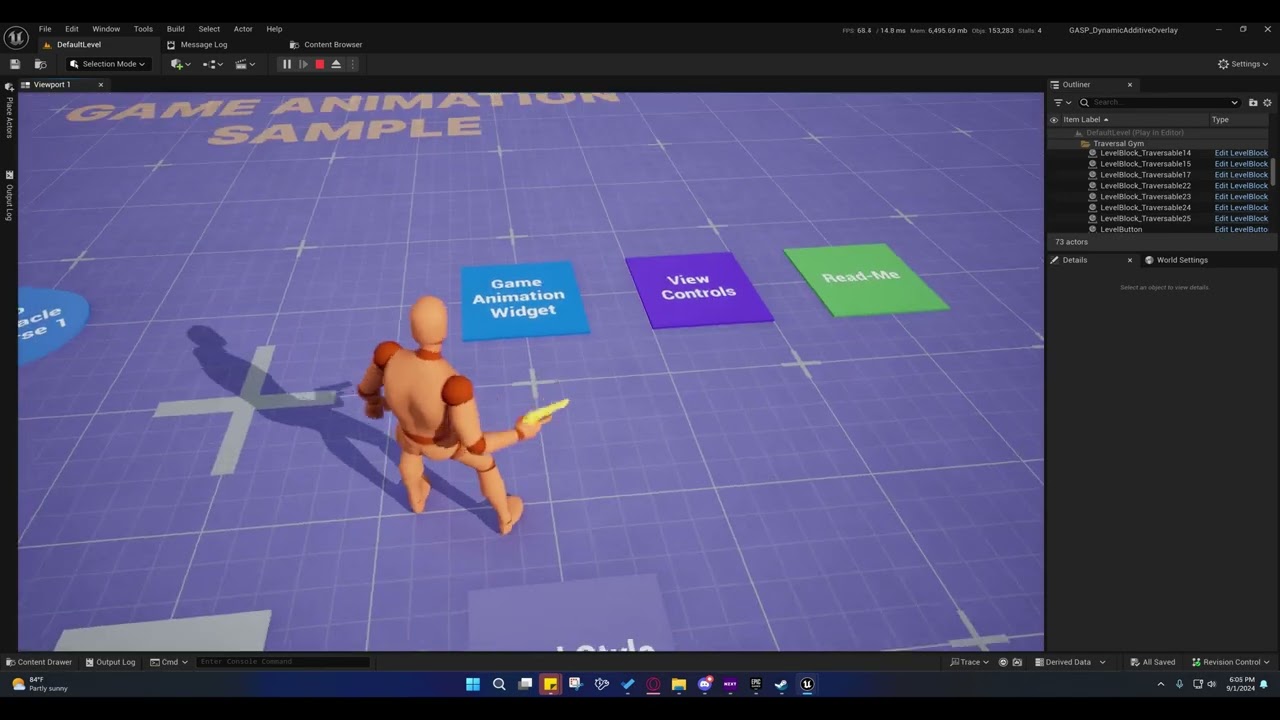This screenshot has width=1280, height=720.
Task: Close the Viewport 1 tab
Action: pos(100,85)
